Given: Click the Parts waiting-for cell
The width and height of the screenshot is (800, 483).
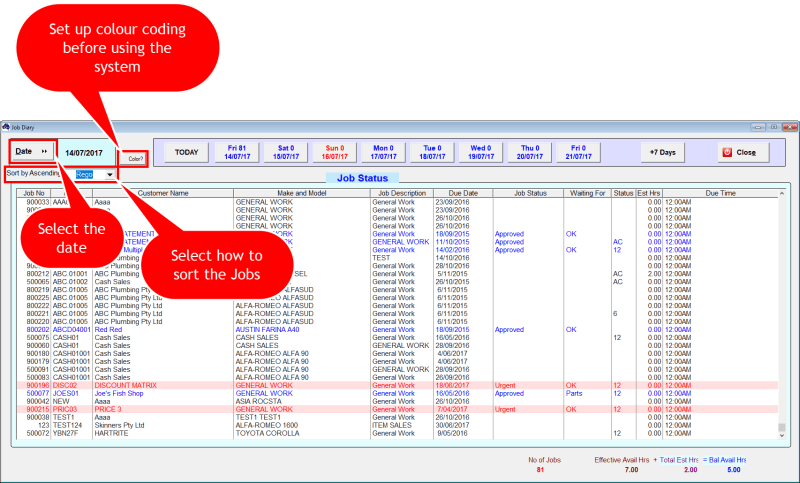Looking at the screenshot, I should 574,393.
